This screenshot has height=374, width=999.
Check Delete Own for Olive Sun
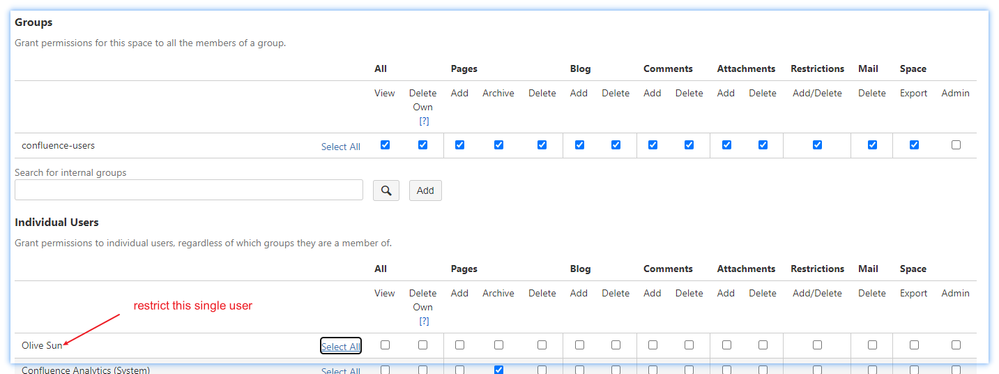[x=422, y=345]
